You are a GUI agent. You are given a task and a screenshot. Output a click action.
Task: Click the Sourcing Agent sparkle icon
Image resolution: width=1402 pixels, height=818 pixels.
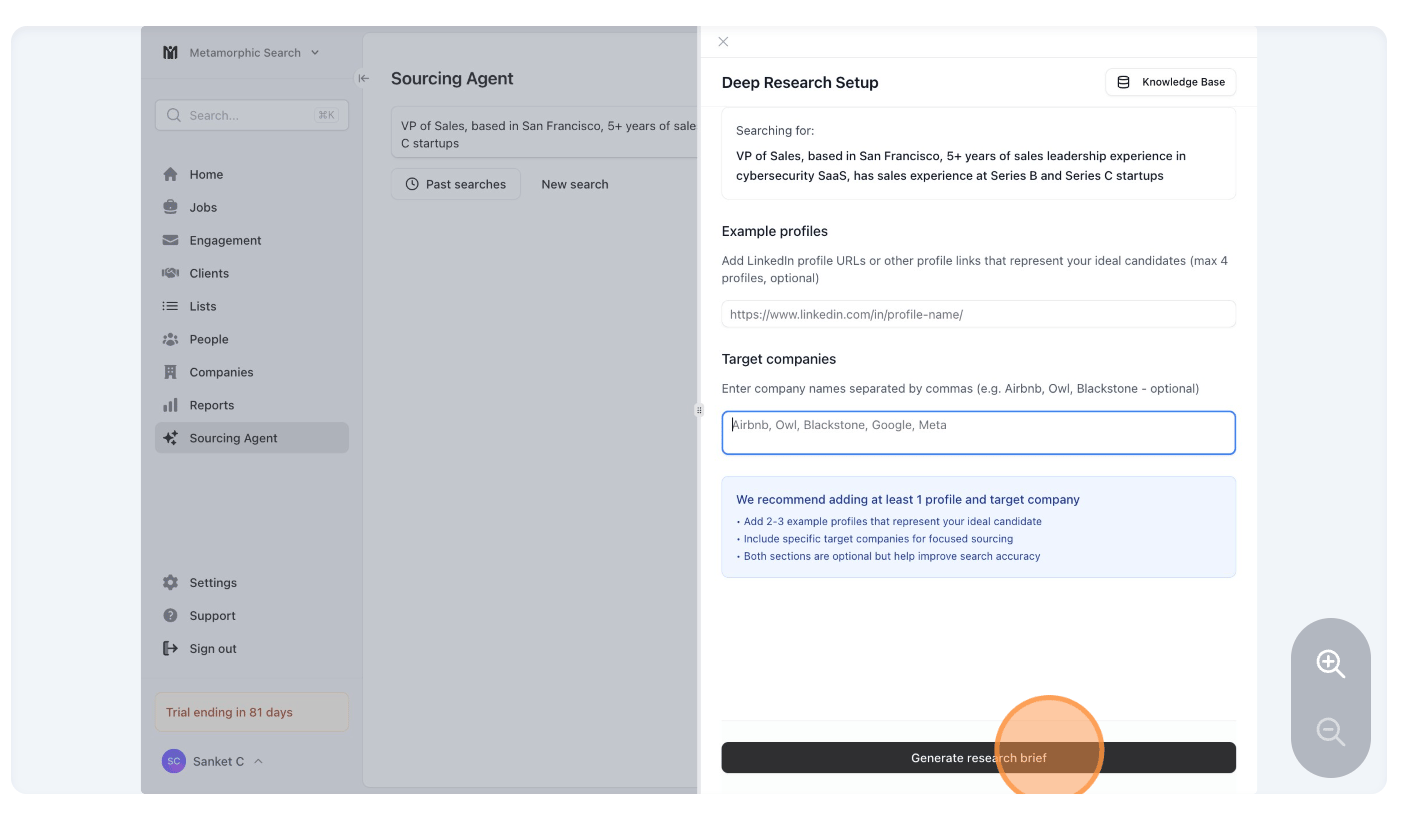tap(170, 438)
